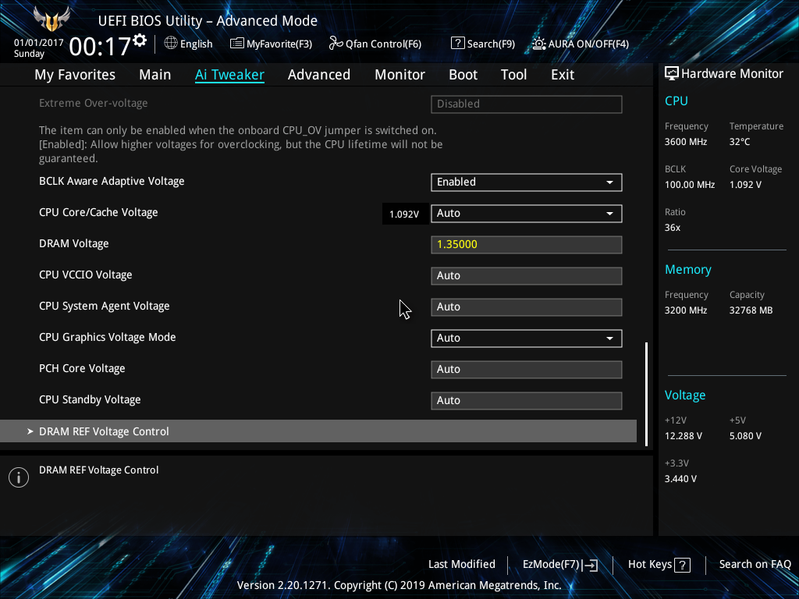Viewport: 799px width, 599px height.
Task: Select CPU System Agent Voltage label
Action: tap(104, 306)
